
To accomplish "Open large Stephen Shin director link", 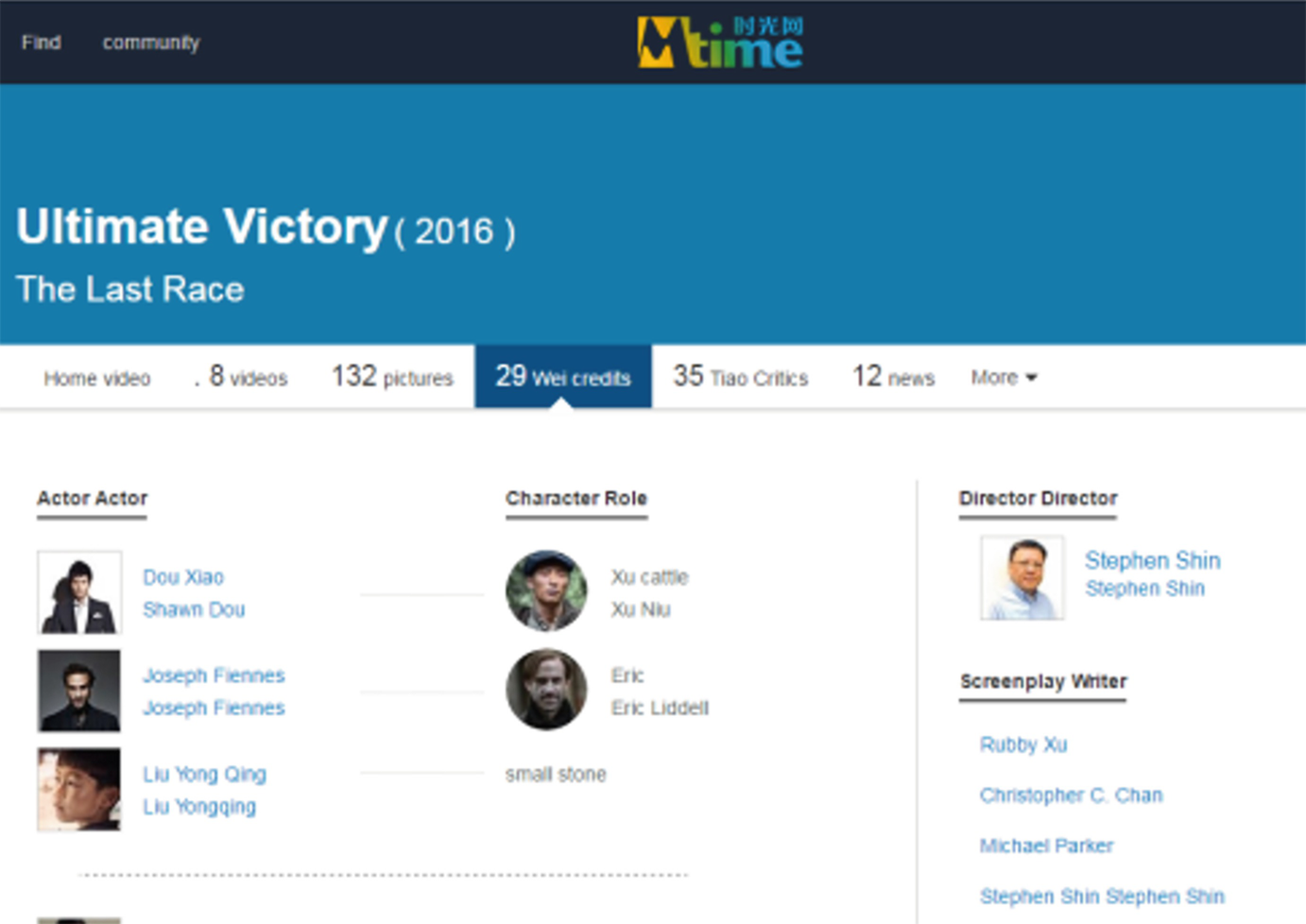I will point(1153,560).
